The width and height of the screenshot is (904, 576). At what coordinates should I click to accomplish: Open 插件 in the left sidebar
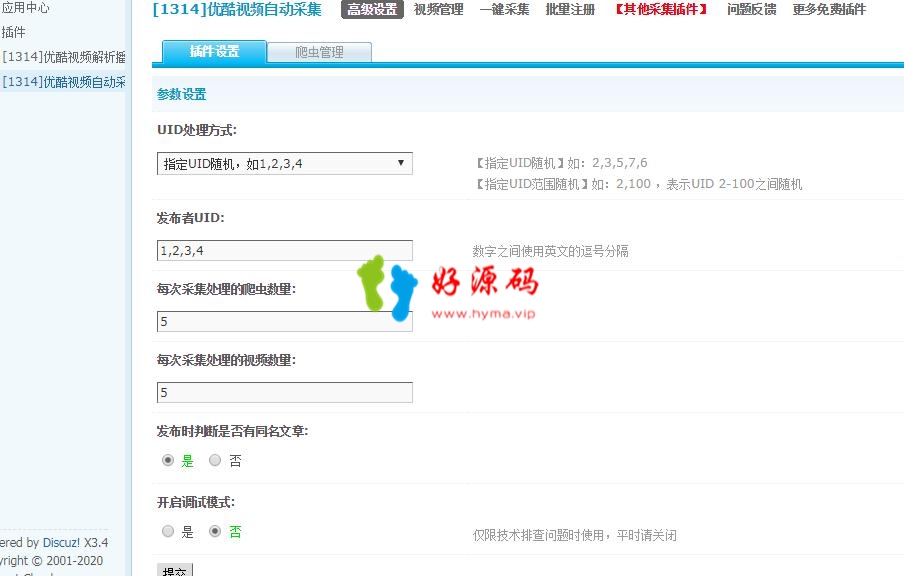click(x=13, y=32)
